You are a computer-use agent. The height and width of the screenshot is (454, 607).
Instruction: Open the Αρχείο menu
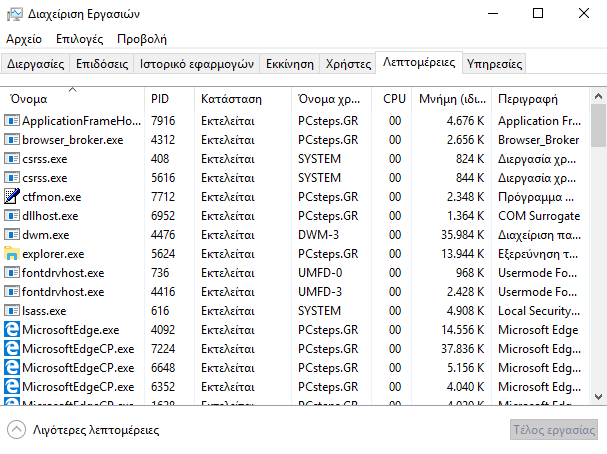click(x=24, y=39)
